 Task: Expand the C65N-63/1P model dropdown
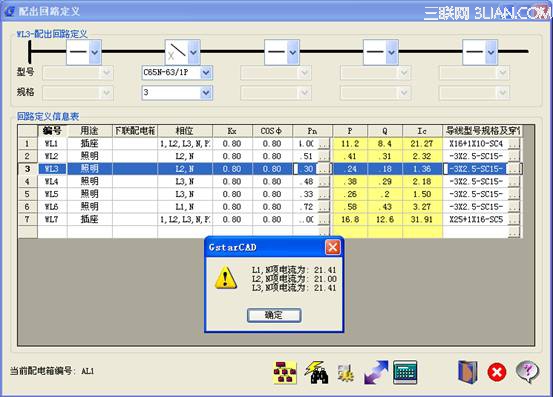pyautogui.click(x=206, y=73)
